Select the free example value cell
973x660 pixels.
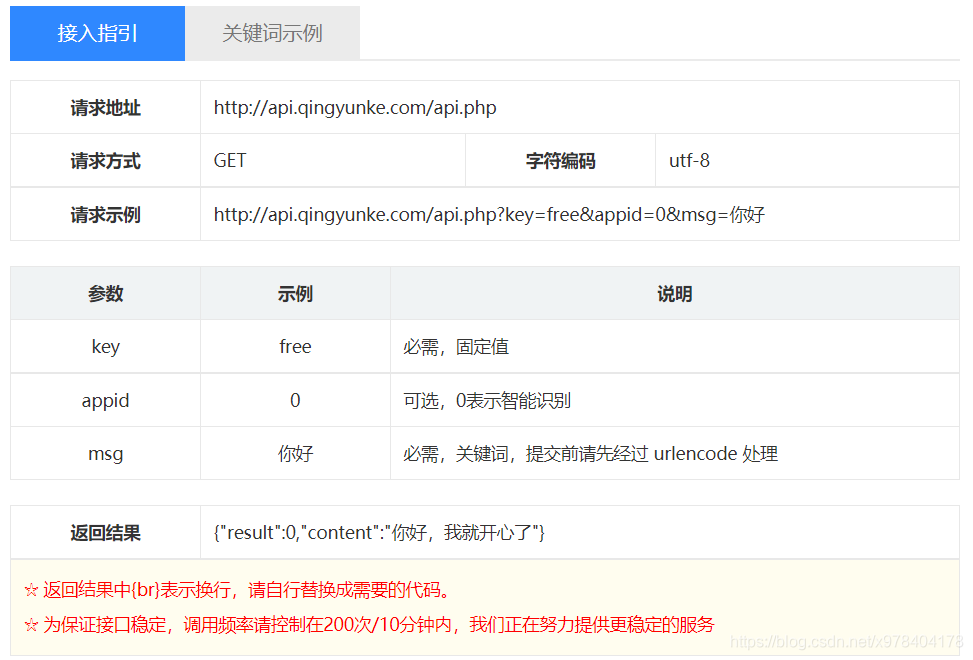tap(295, 347)
